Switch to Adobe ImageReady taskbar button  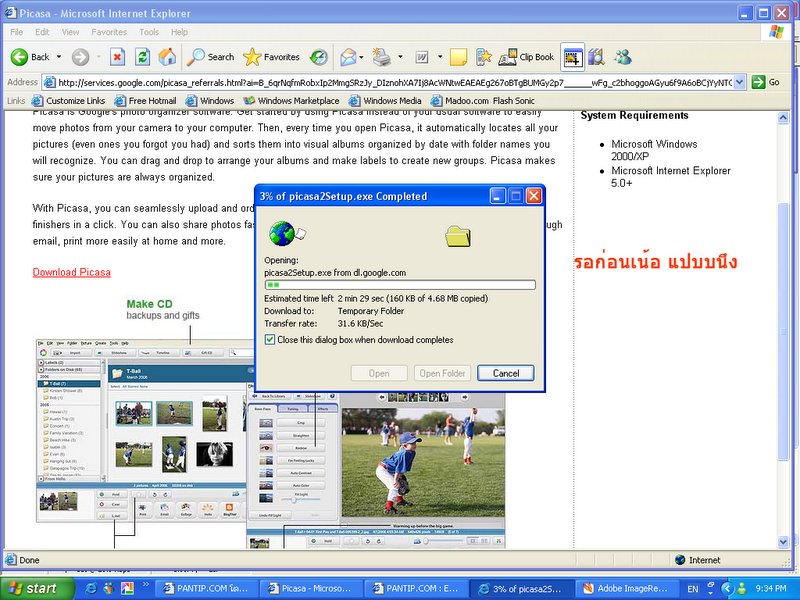coord(627,588)
